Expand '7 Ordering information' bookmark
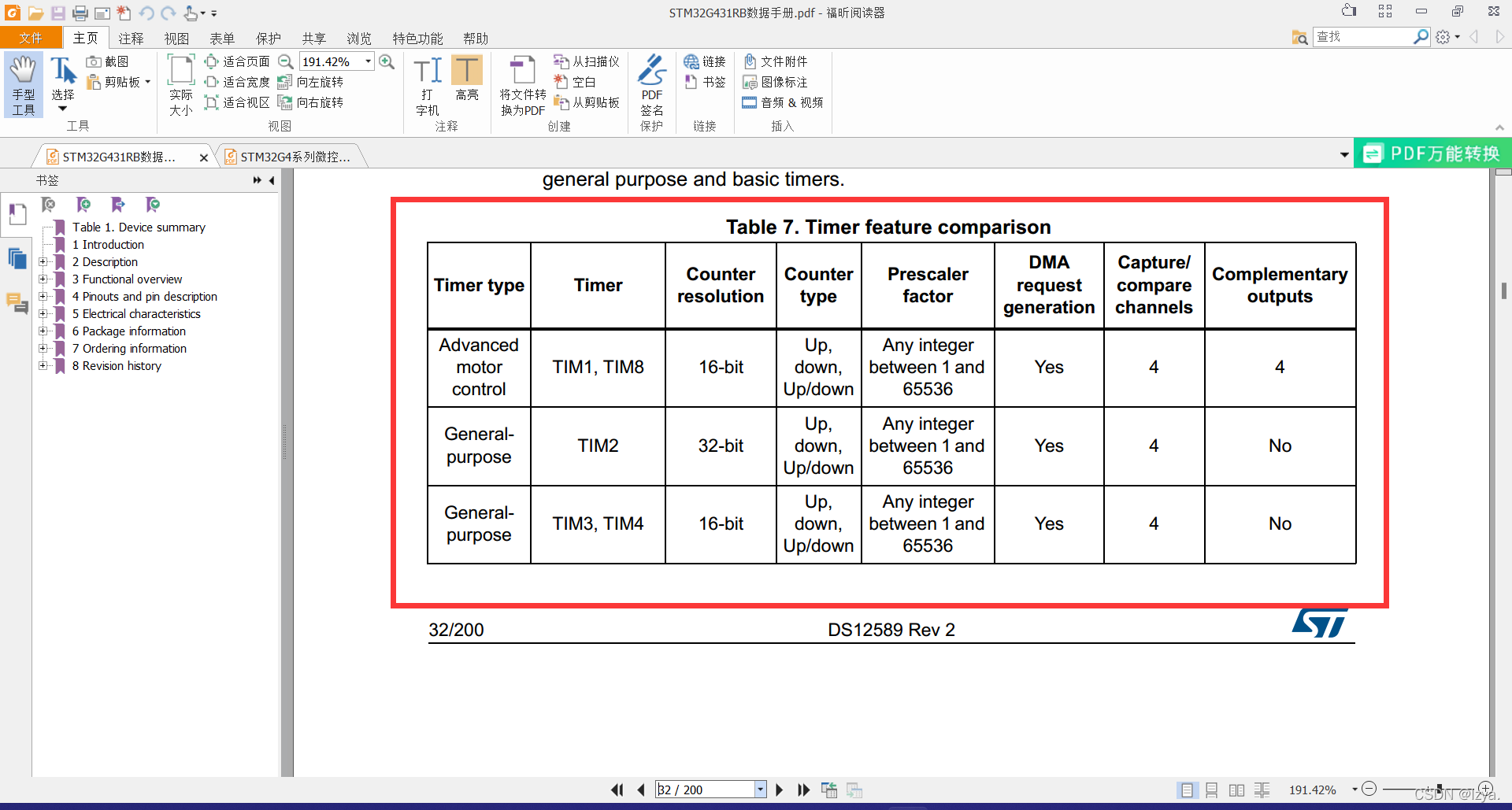Image resolution: width=1512 pixels, height=810 pixels. click(x=43, y=348)
